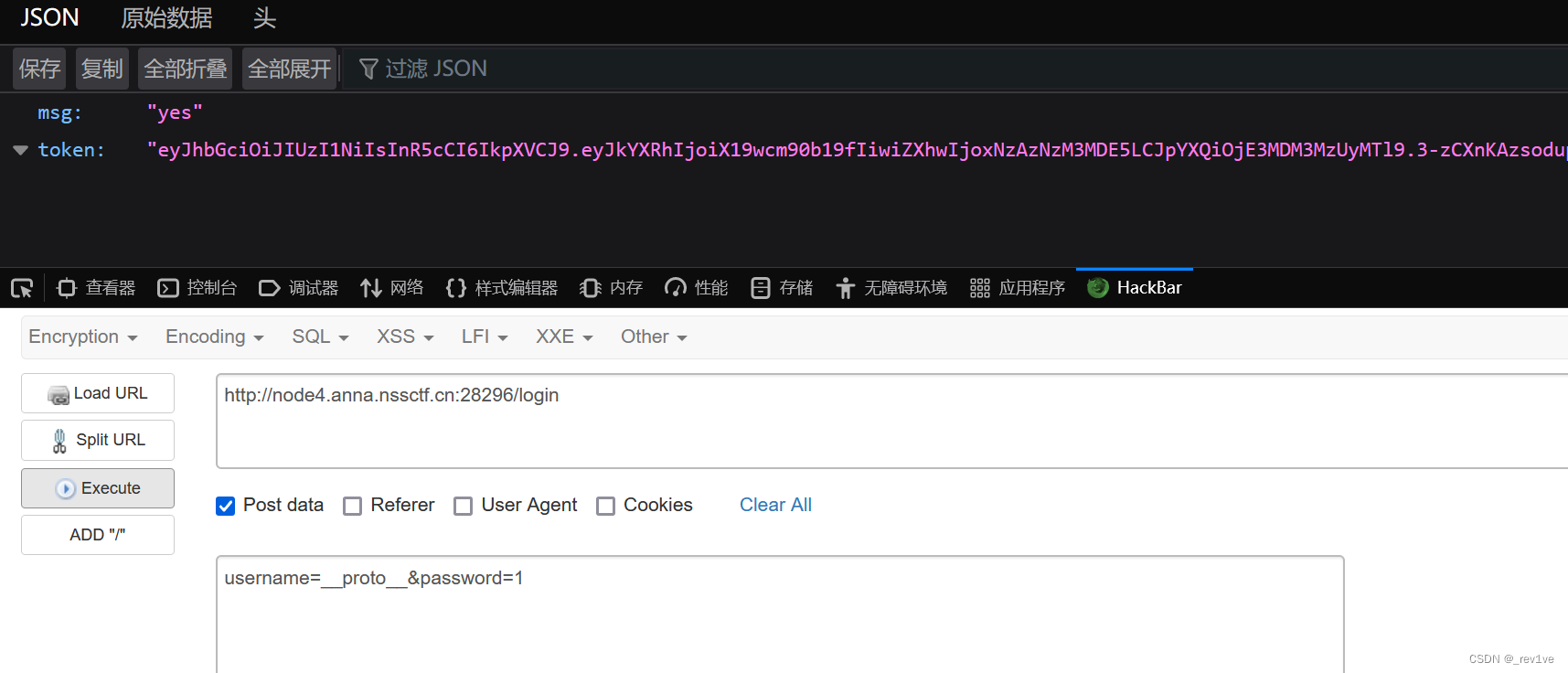1568x673 pixels.
Task: Click the 复制 (Copy) button
Action: tap(101, 69)
